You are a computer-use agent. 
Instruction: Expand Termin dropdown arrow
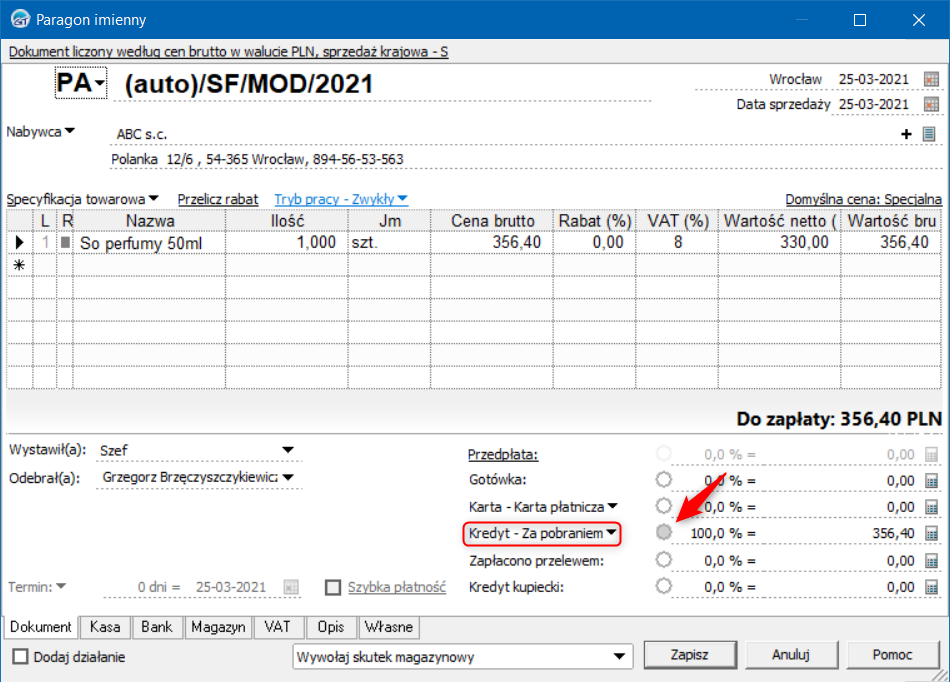61,587
